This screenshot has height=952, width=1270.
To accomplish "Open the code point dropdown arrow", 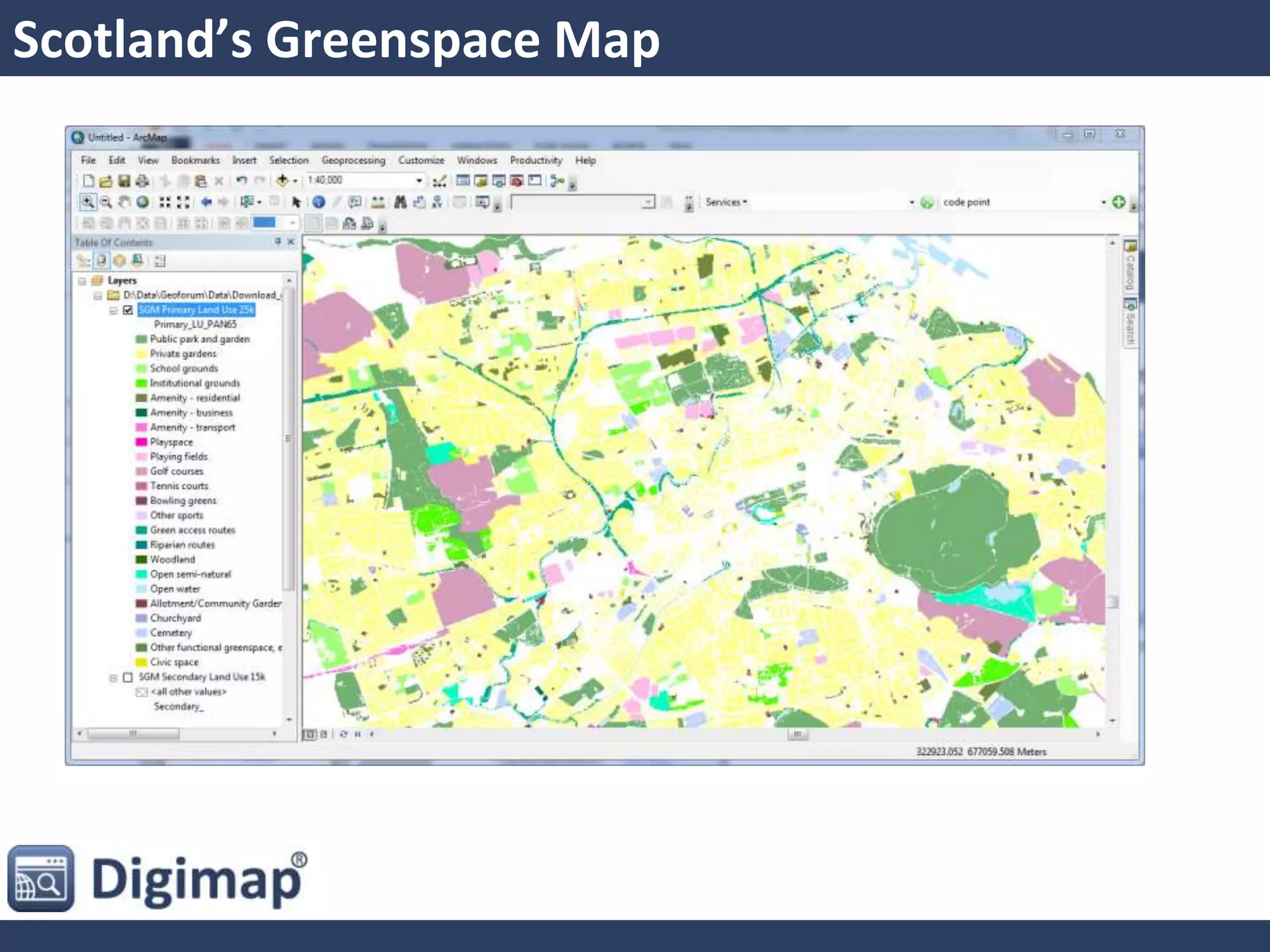I will [x=1103, y=202].
